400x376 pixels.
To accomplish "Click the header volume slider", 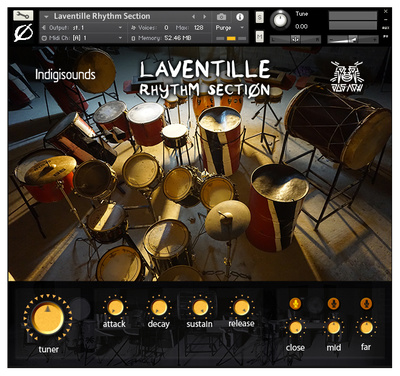I will point(353,39).
